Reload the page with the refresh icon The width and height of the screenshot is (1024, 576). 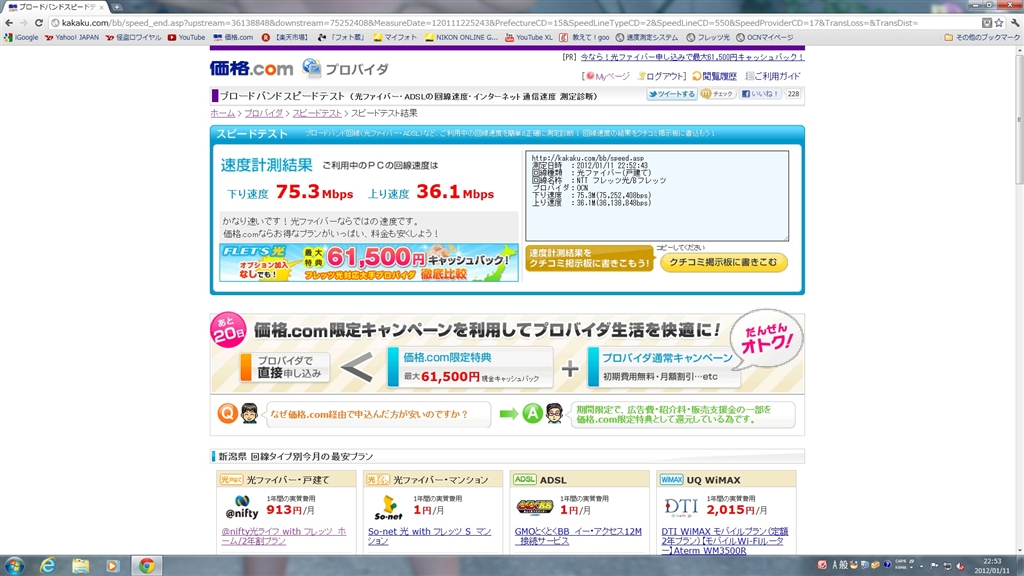click(x=39, y=23)
